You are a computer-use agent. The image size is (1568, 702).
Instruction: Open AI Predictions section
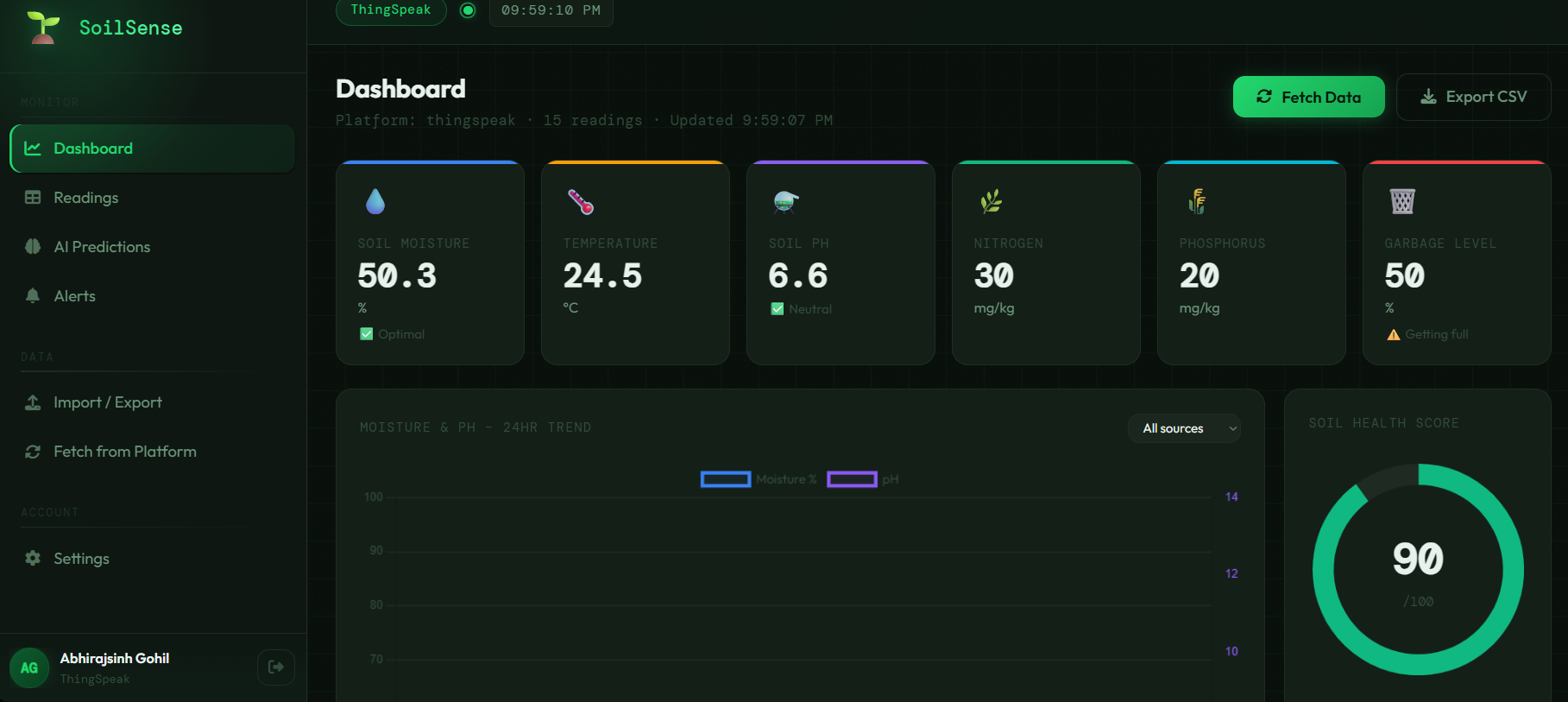[153, 247]
